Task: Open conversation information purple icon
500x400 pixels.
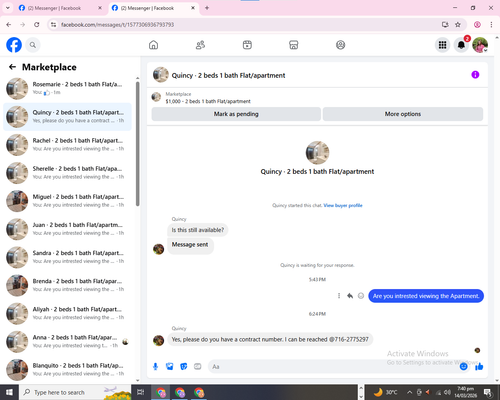Action: pyautogui.click(x=475, y=75)
